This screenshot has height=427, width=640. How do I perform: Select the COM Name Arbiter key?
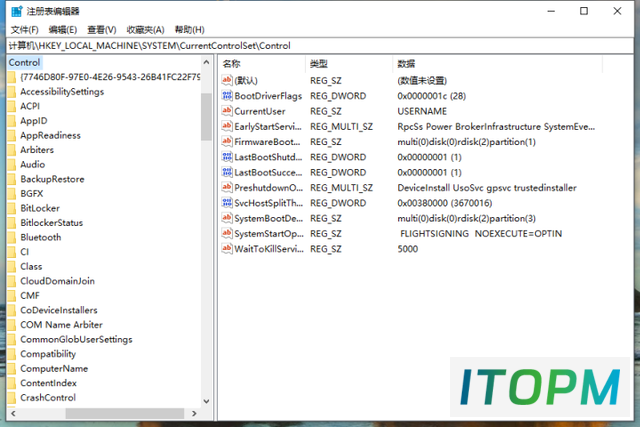click(x=61, y=325)
